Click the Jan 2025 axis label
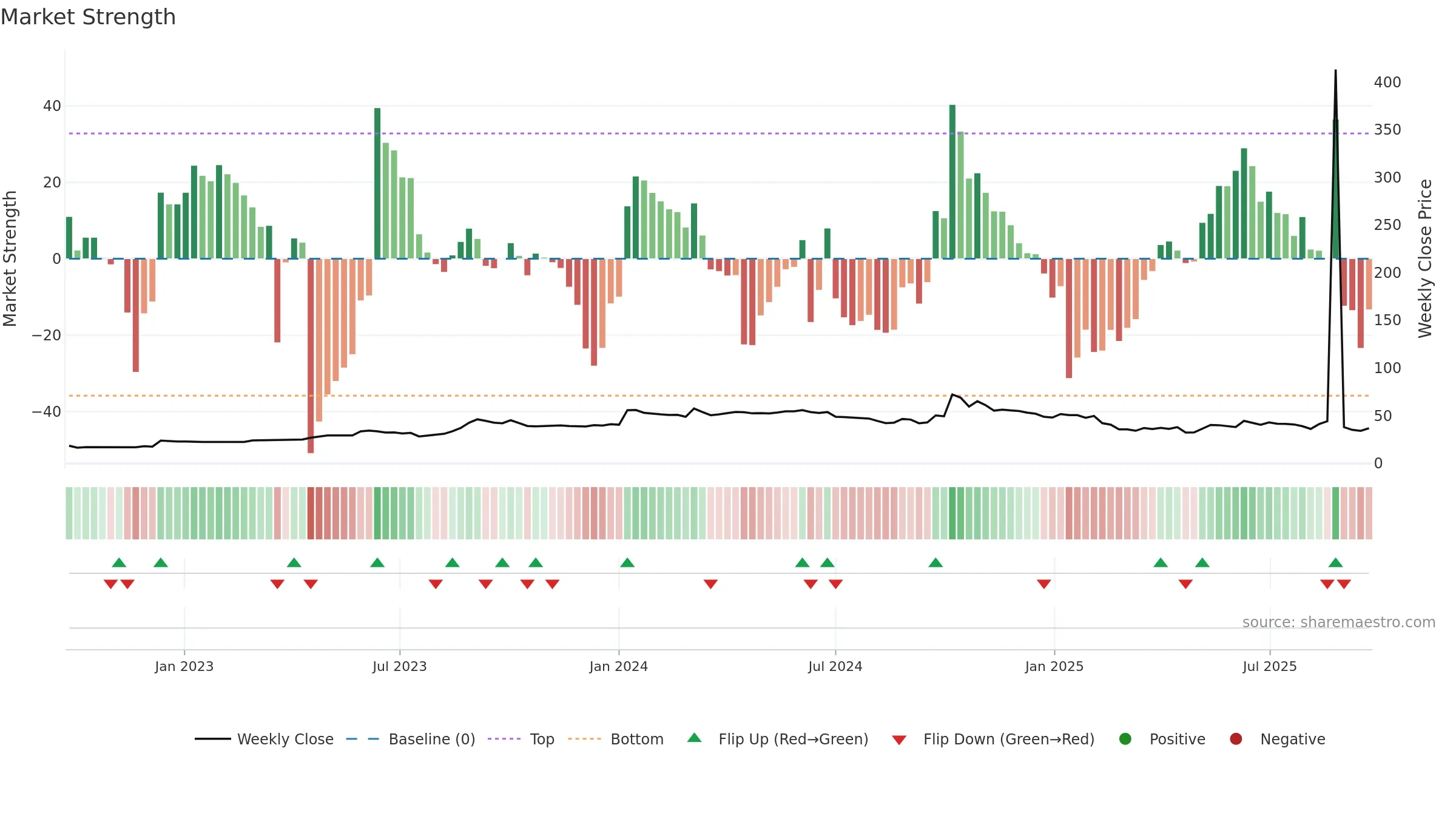Viewport: 1456px width, 819px height. pos(1054,666)
